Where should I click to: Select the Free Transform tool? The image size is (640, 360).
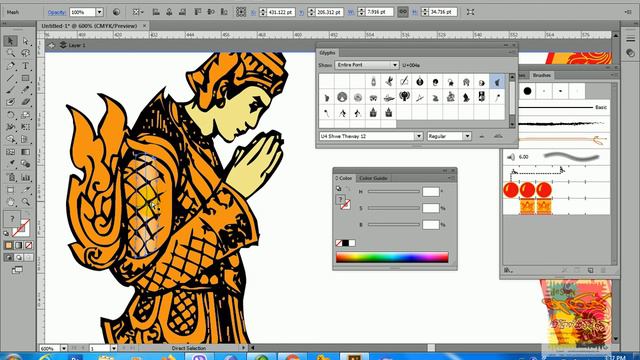(x=26, y=127)
